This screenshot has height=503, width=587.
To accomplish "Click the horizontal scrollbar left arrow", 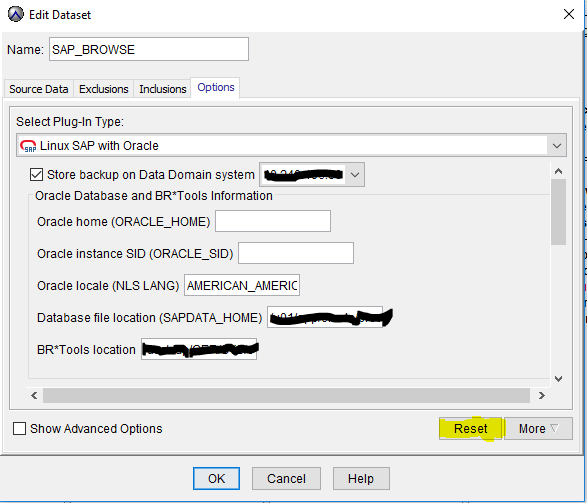I will click(34, 396).
